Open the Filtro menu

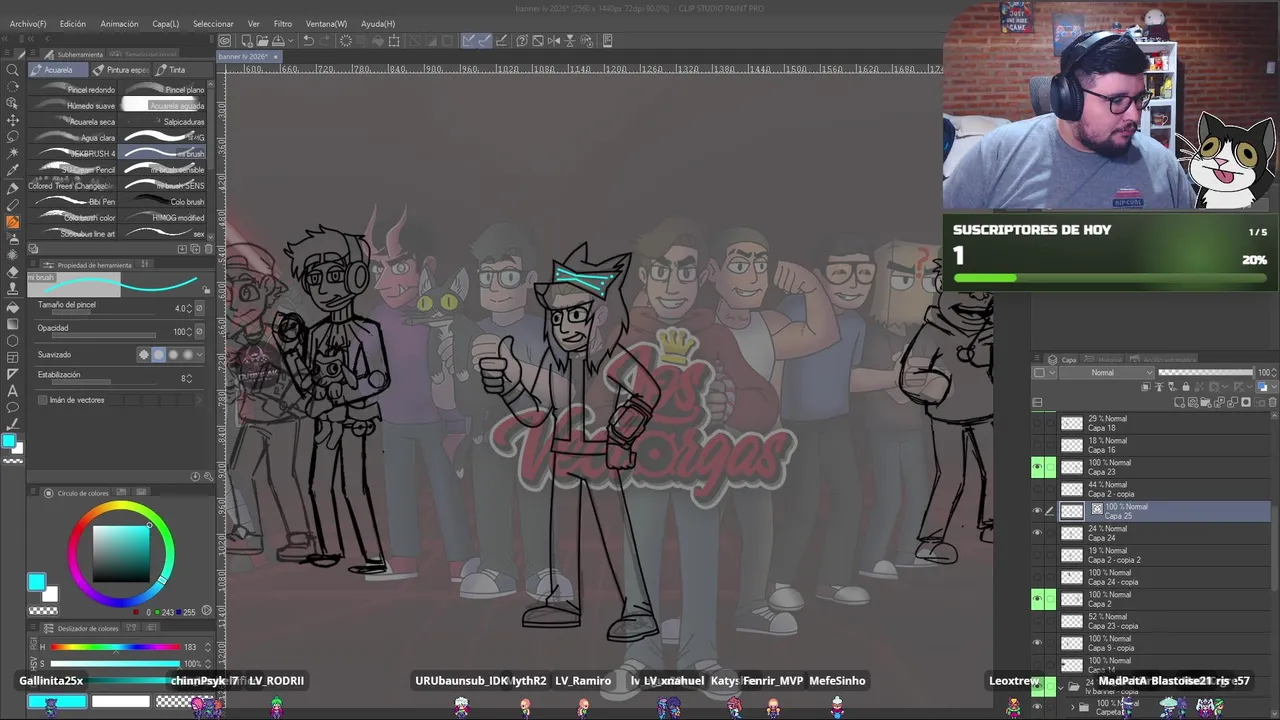pyautogui.click(x=283, y=23)
